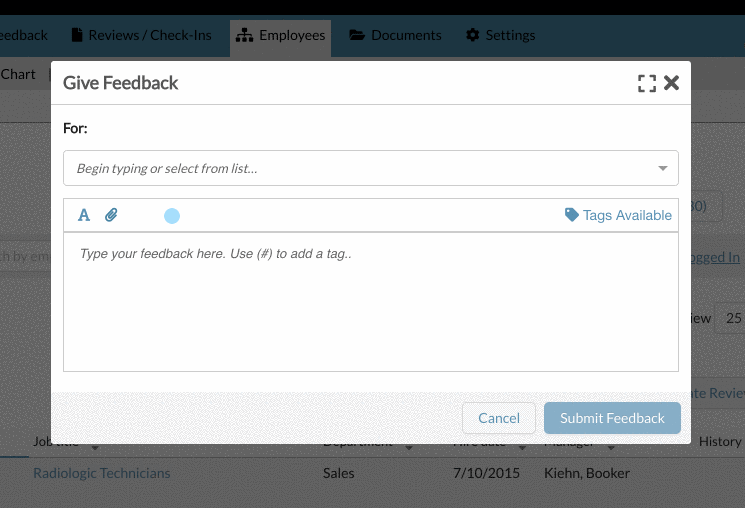Open the Reviews / Check-Ins tab
The image size is (745, 508).
[141, 36]
